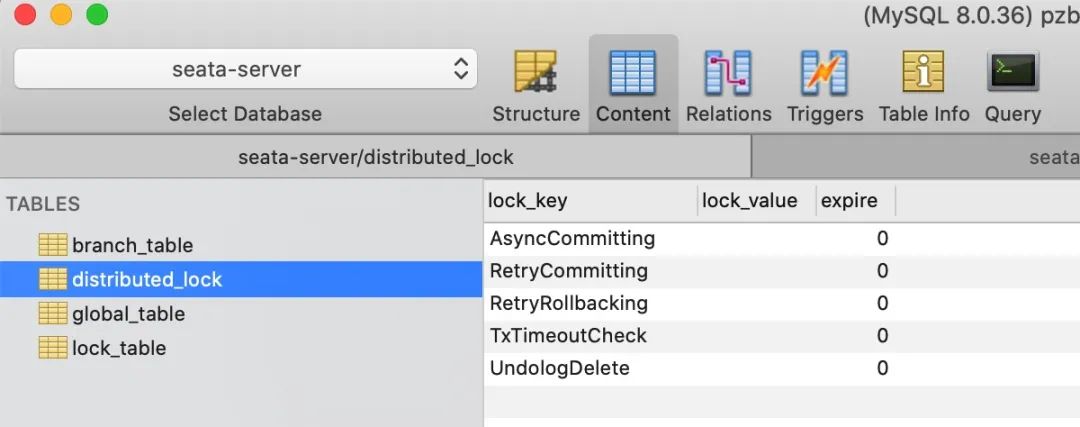Click the global_table table icon
The height and width of the screenshot is (427, 1080).
click(52, 314)
